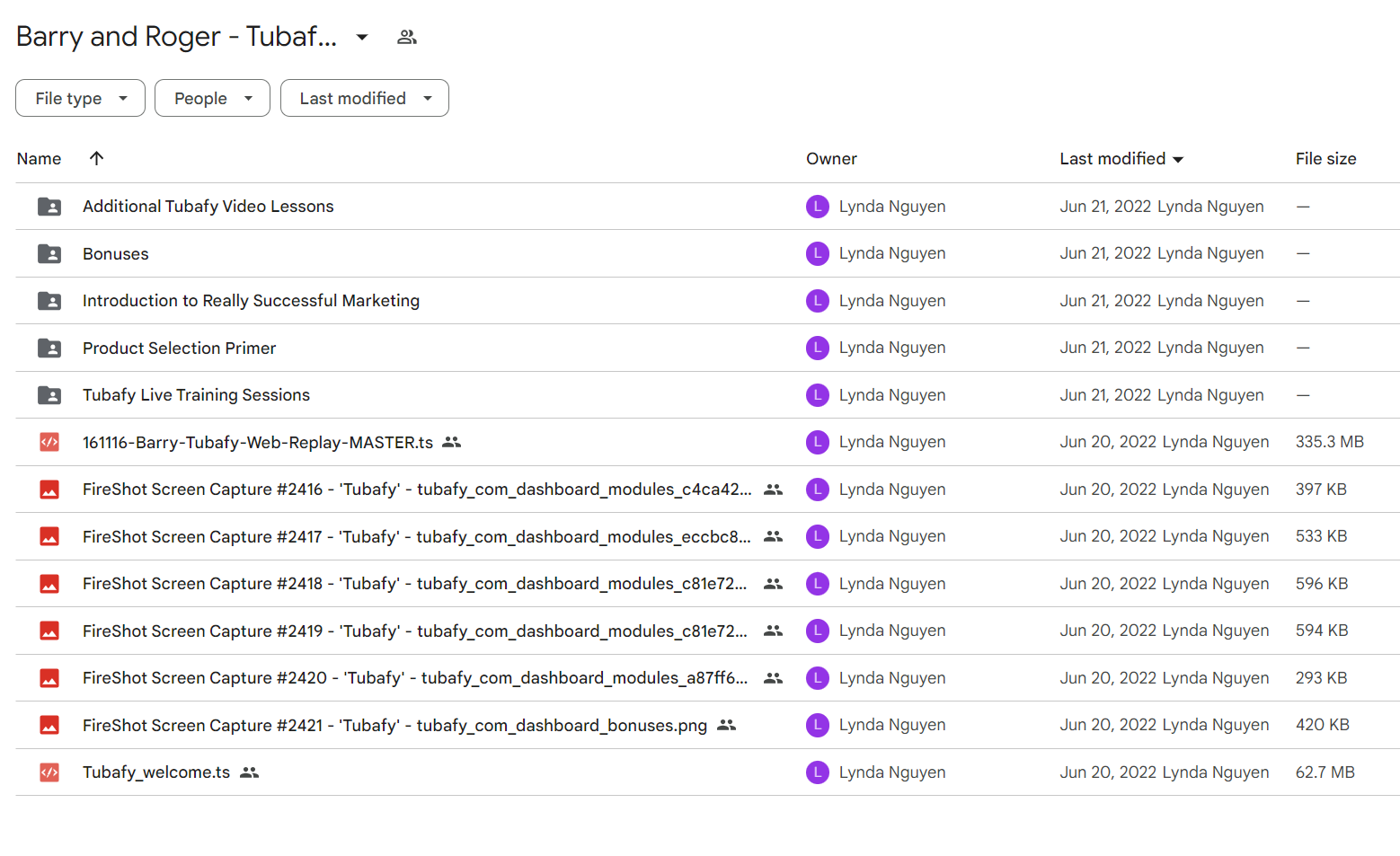
Task: Click the Introduction to Really Successful Marketing folder icon
Action: click(49, 301)
